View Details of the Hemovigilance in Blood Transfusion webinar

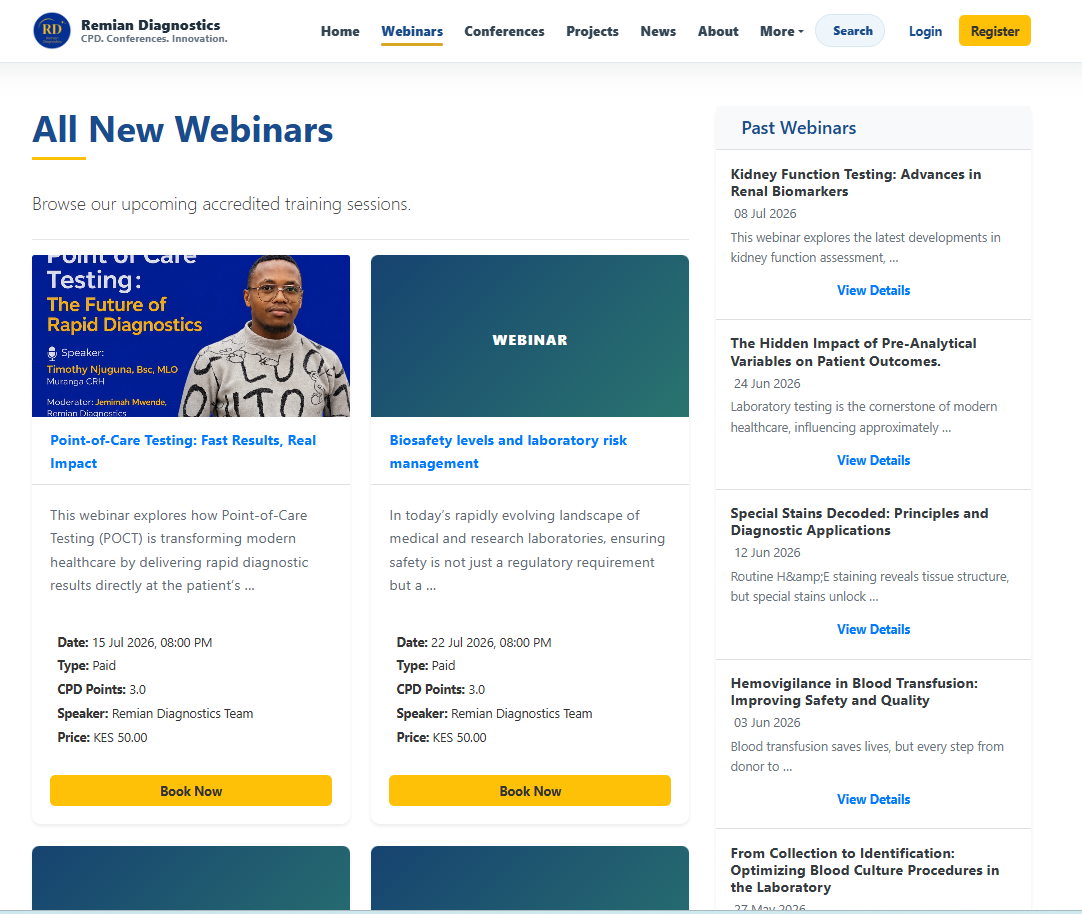click(x=874, y=799)
